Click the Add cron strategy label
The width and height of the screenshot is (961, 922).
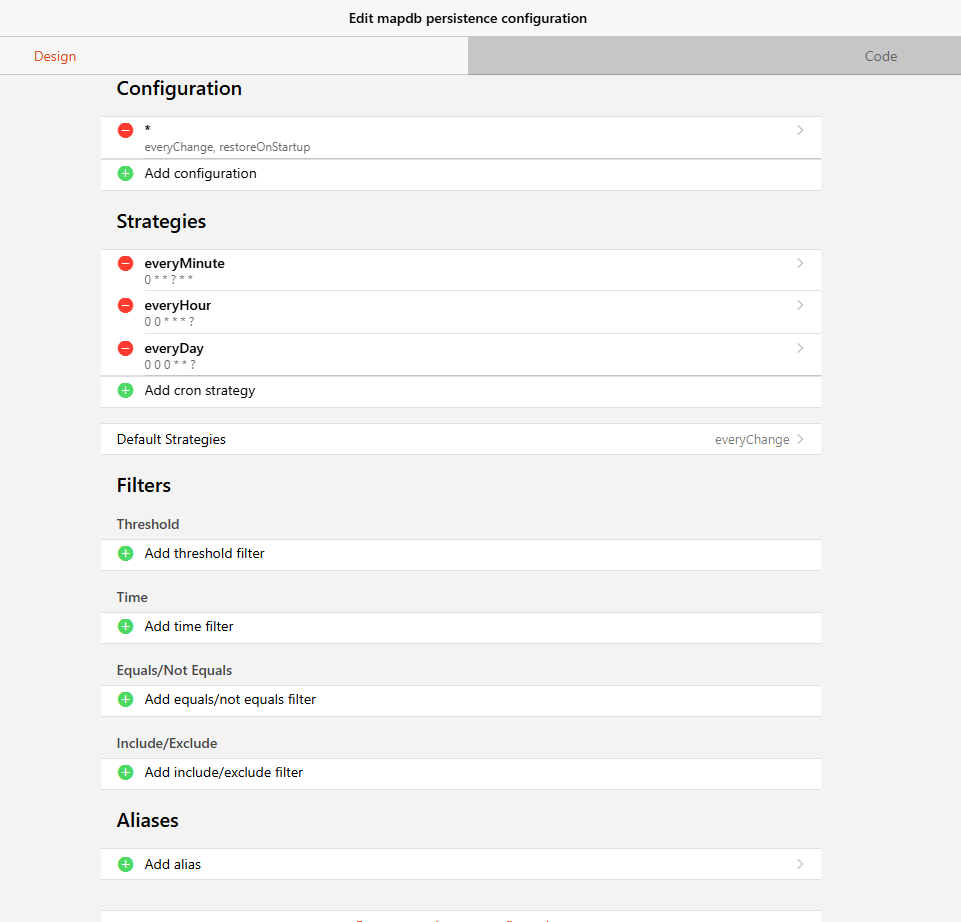[200, 390]
